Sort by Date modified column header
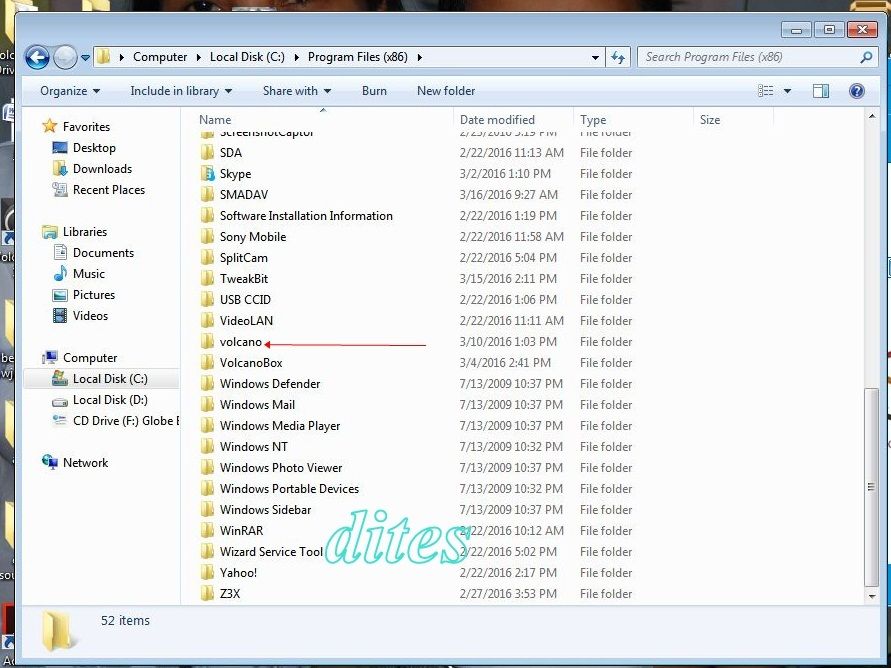891x668 pixels. click(497, 120)
